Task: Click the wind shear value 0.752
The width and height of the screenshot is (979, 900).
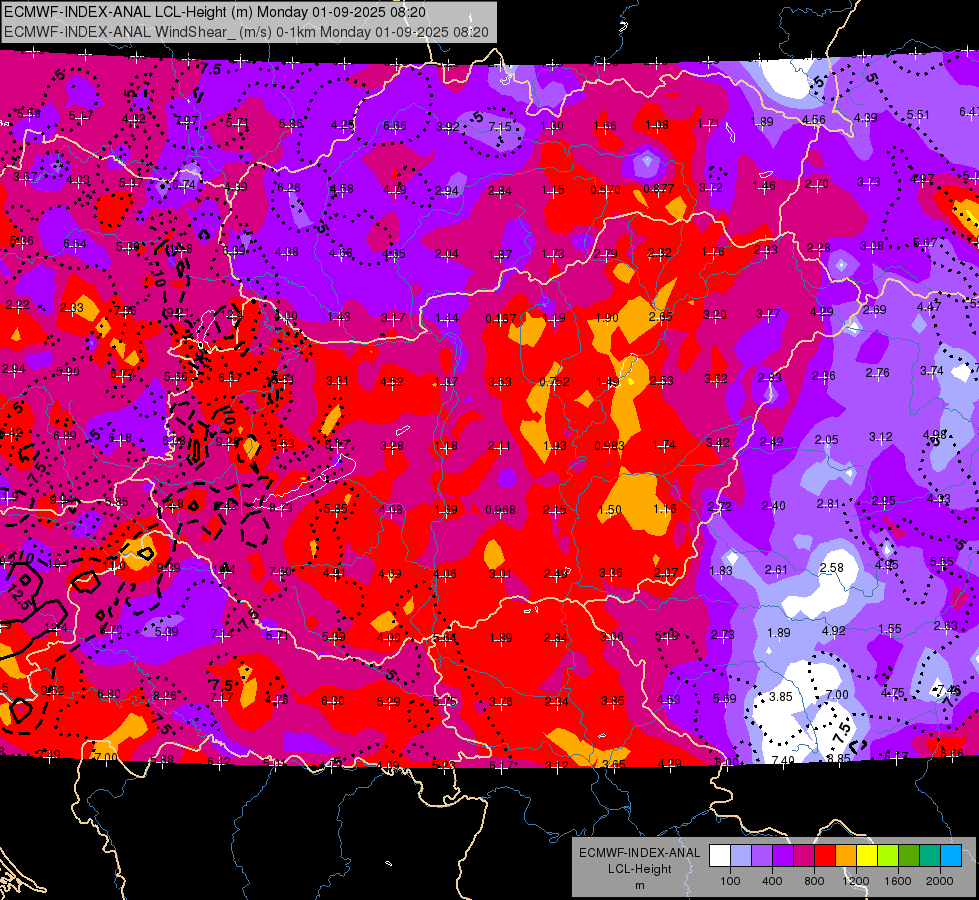Action: point(554,382)
